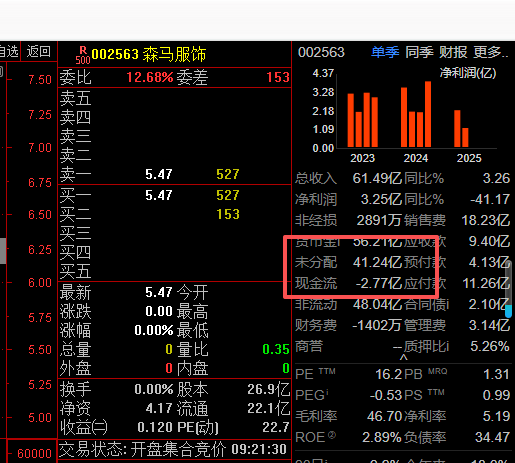515x463 pixels.
Task: Click the 卖一 volume 527
Action: tap(228, 174)
